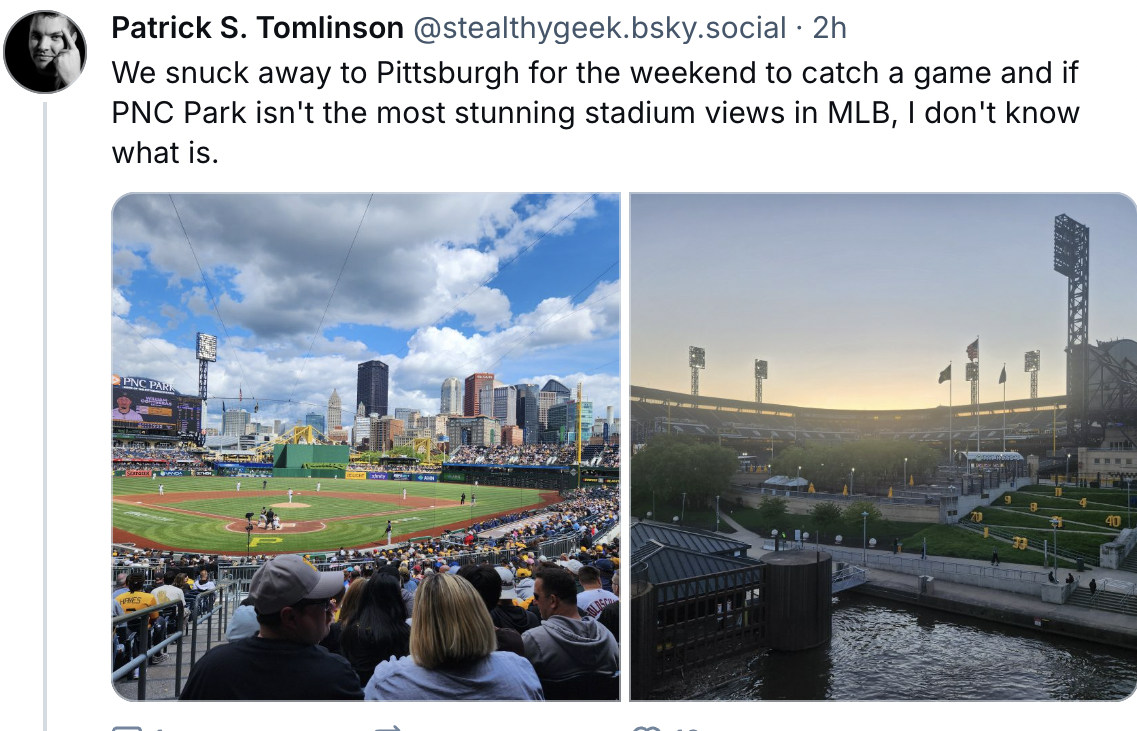Open the sunset stadium exterior photo

pos(883,447)
